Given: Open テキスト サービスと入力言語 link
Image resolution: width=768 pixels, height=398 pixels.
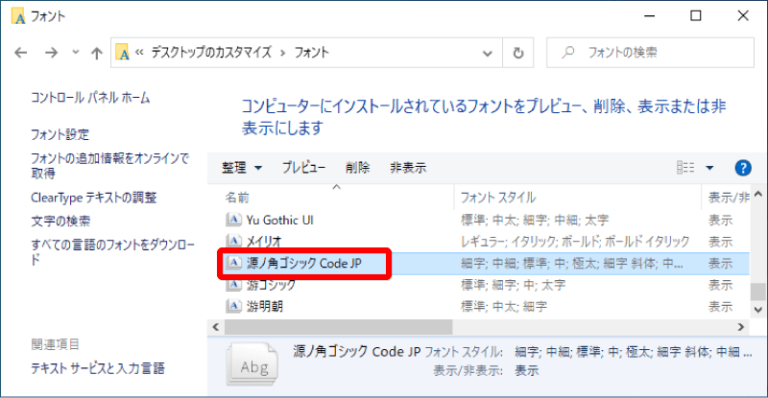Looking at the screenshot, I should click(x=97, y=368).
